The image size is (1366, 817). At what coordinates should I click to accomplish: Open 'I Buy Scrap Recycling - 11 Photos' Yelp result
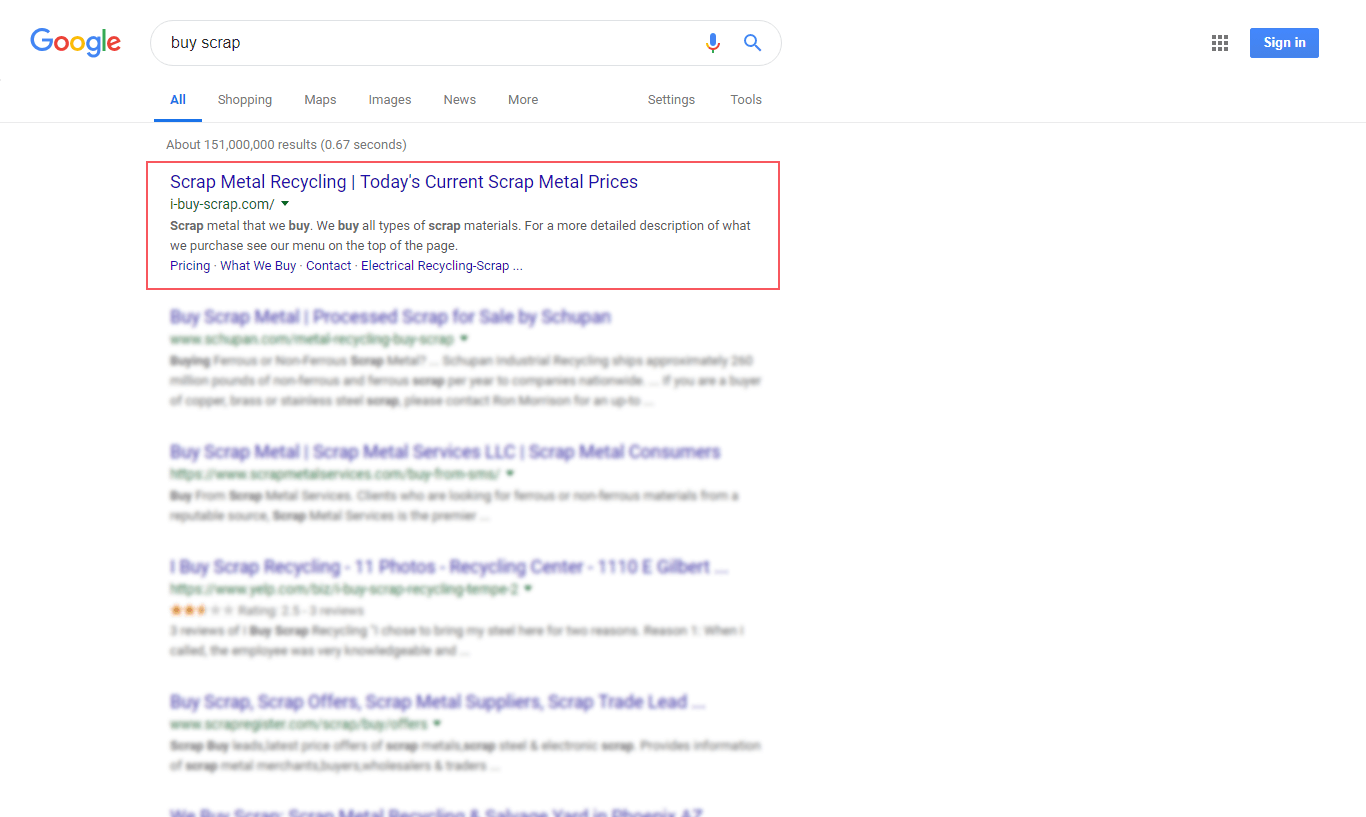pos(449,567)
